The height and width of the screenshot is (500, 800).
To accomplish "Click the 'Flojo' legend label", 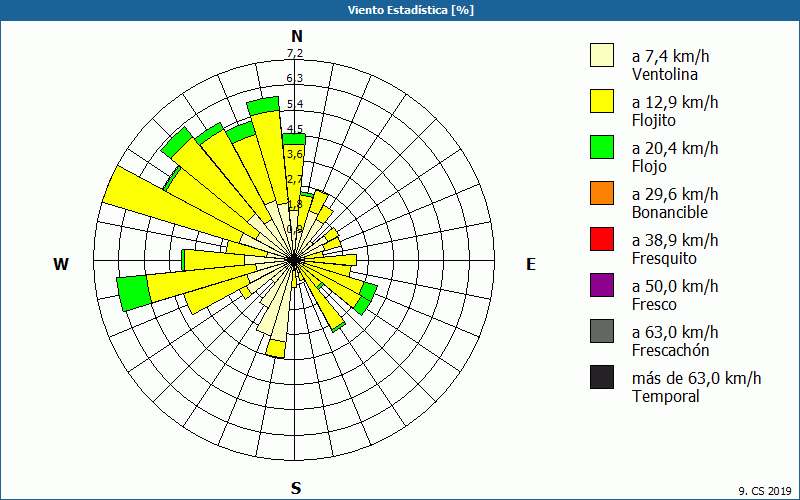I will coord(649,166).
